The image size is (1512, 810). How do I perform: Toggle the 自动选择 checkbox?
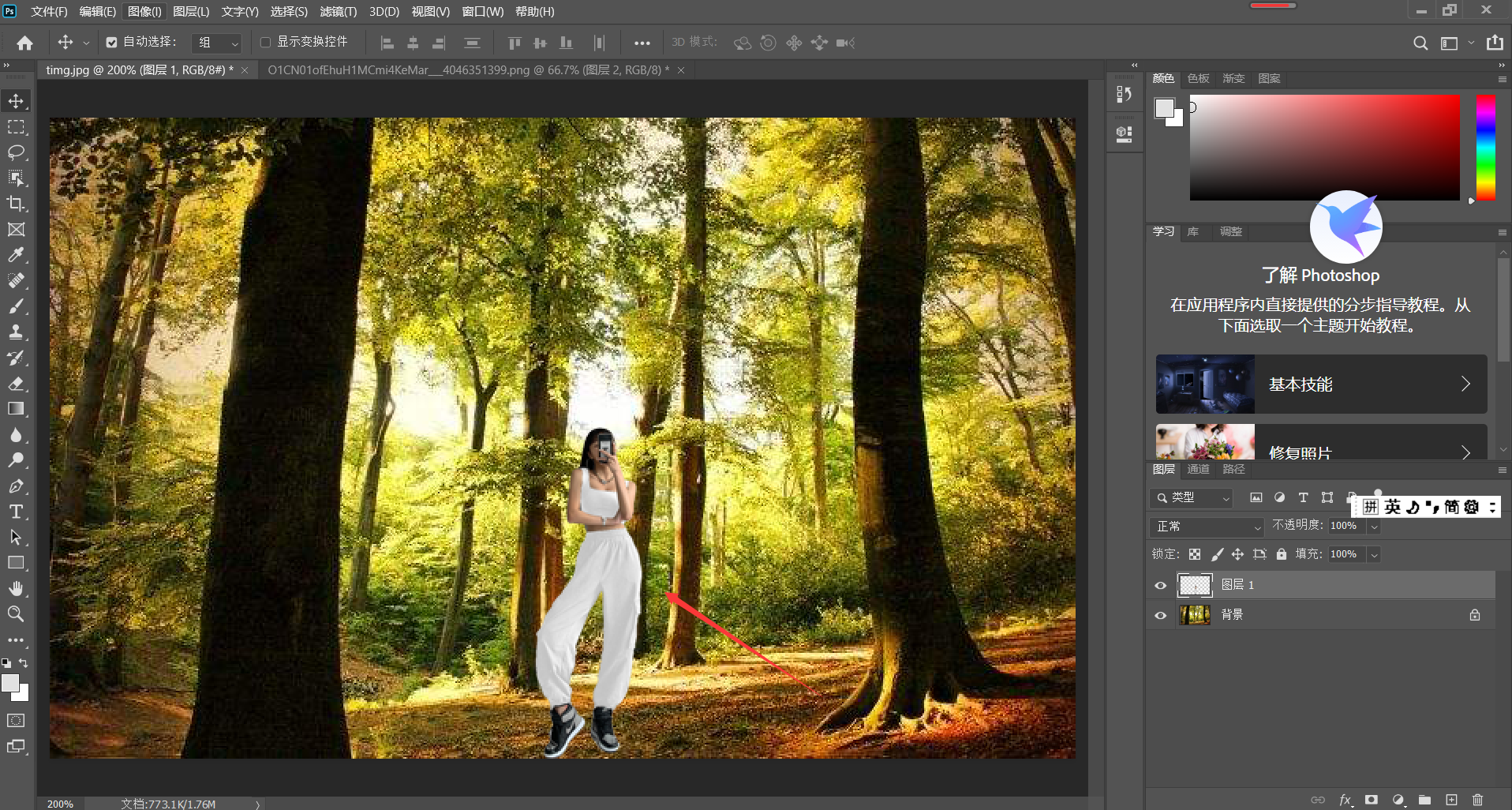[x=112, y=43]
